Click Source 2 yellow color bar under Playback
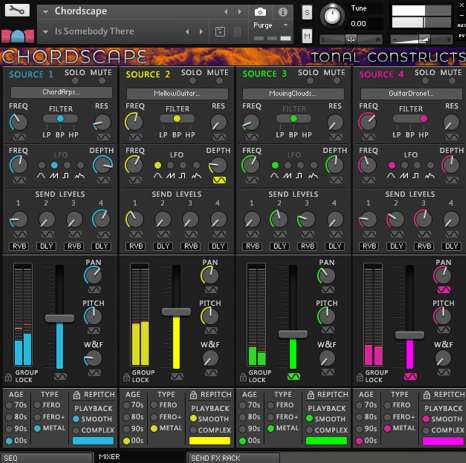 click(210, 441)
